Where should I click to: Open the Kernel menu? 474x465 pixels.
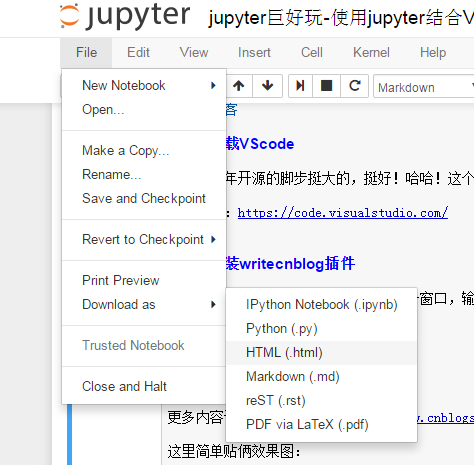pyautogui.click(x=371, y=53)
